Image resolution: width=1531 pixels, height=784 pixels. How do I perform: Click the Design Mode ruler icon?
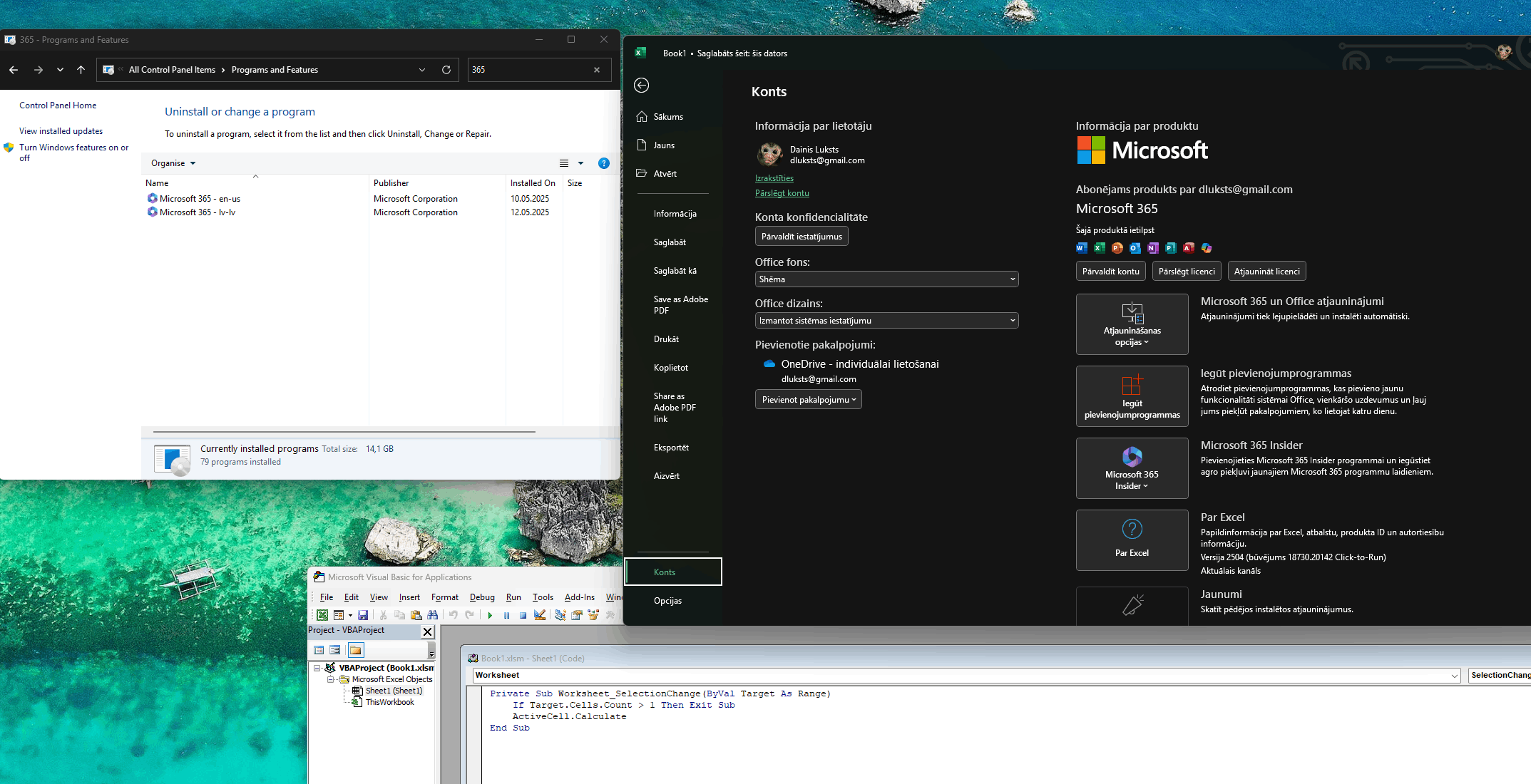click(x=540, y=615)
